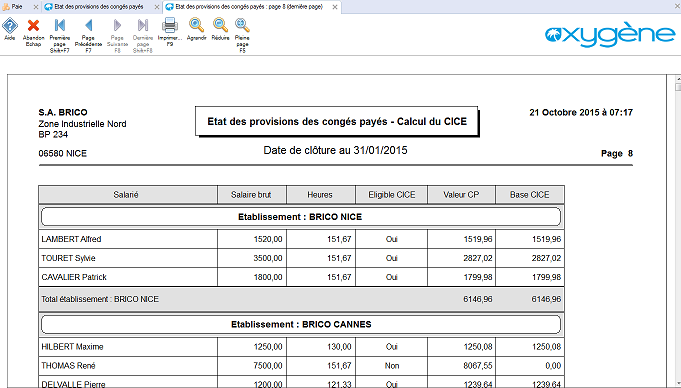The width and height of the screenshot is (681, 388).
Task: Click the Page 8 label
Action: tap(617, 153)
